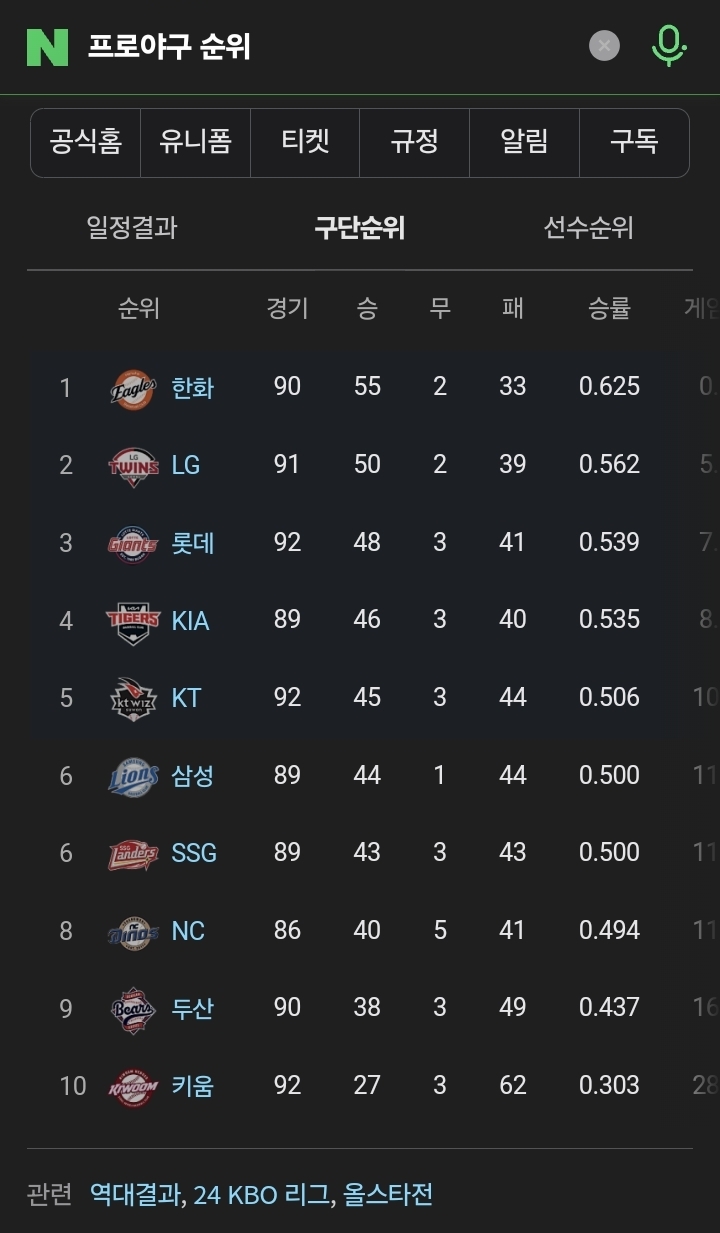Open the 역대결과 related link
This screenshot has height=1233, width=720.
(x=135, y=1194)
